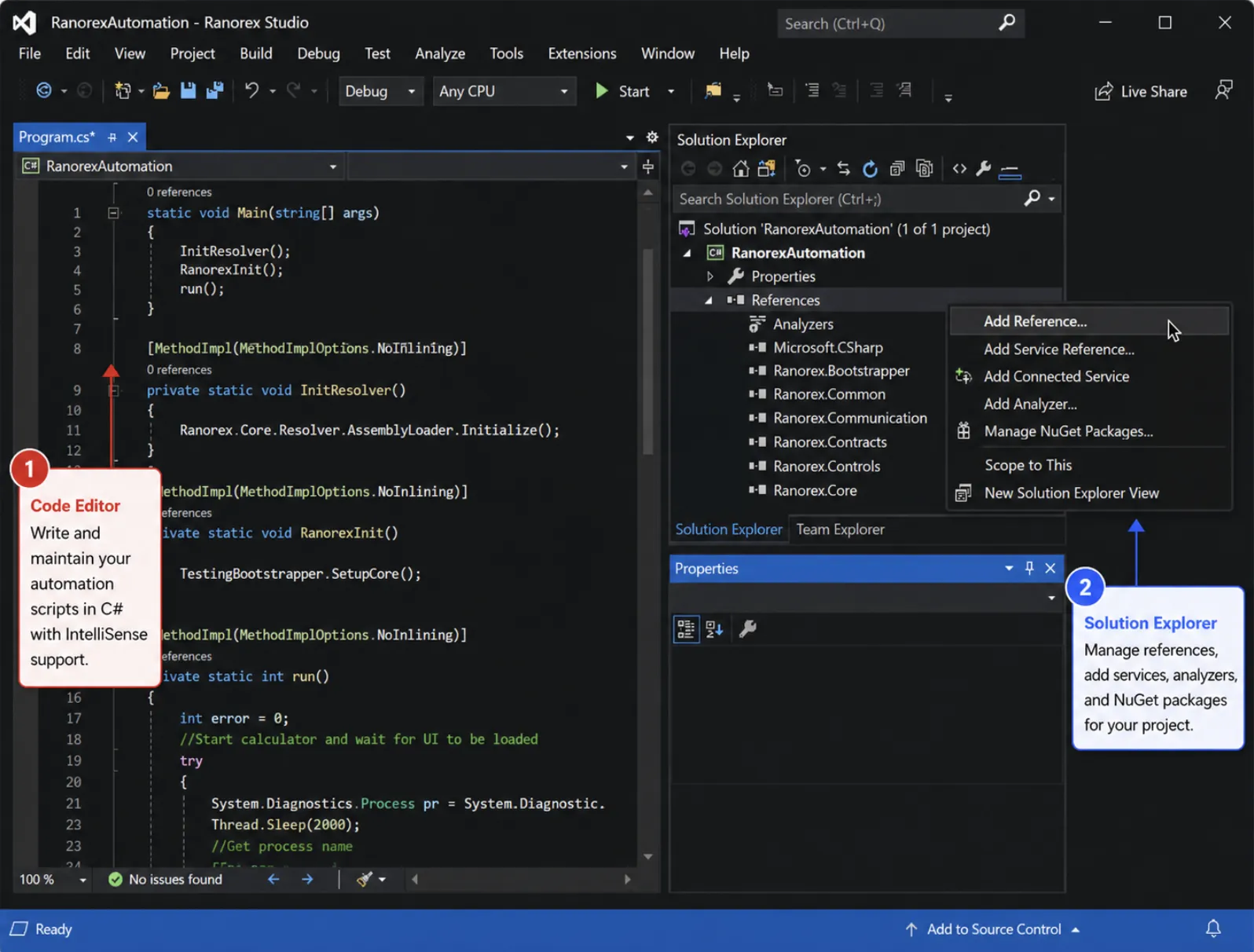The image size is (1254, 952).
Task: Open Properties via wrench in Solution Explorer
Action: pos(984,169)
